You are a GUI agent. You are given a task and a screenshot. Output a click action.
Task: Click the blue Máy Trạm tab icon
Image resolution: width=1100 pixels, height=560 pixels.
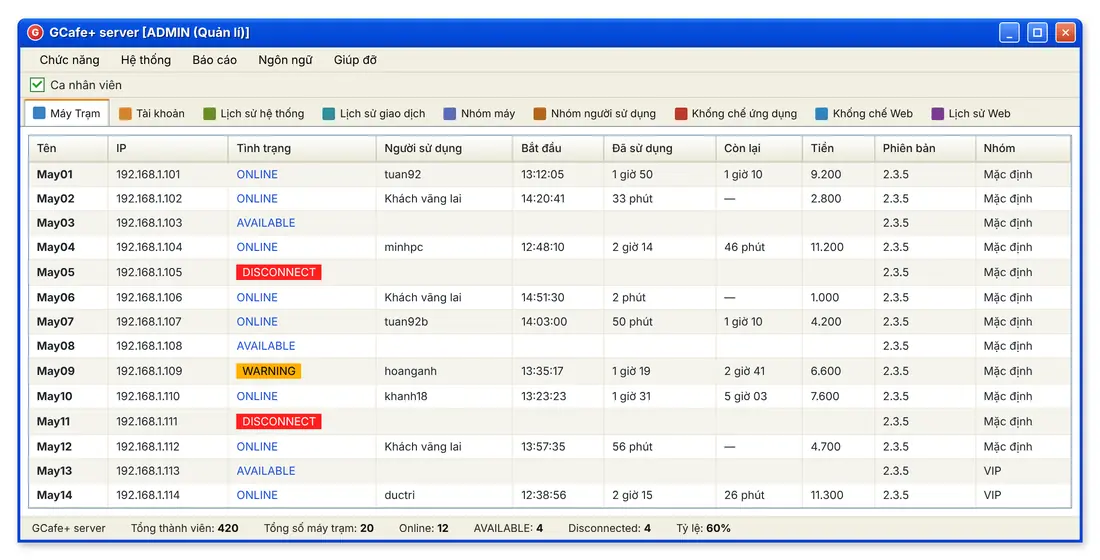(x=39, y=113)
